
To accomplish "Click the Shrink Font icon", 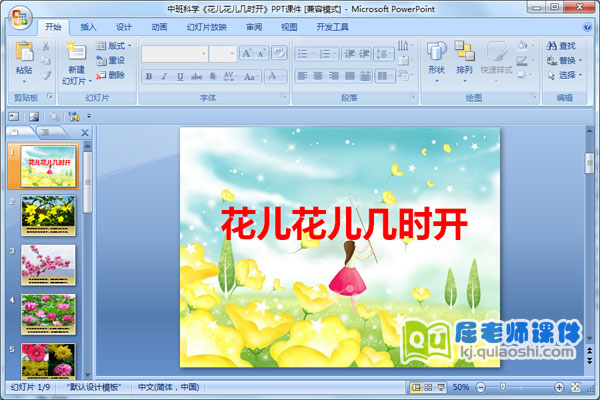I will coord(262,53).
